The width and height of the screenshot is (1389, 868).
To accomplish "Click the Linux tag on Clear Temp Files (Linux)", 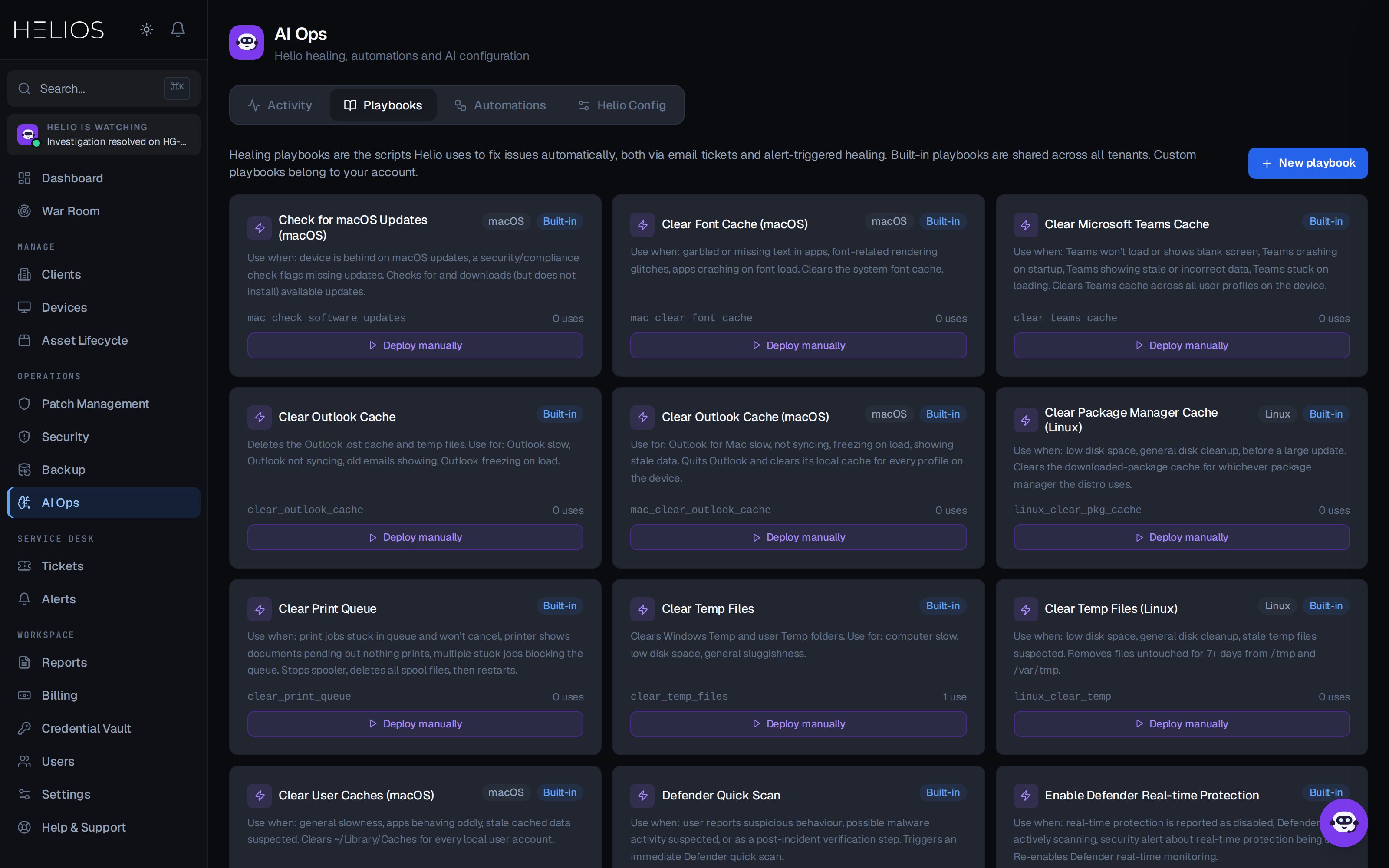I will [x=1277, y=606].
